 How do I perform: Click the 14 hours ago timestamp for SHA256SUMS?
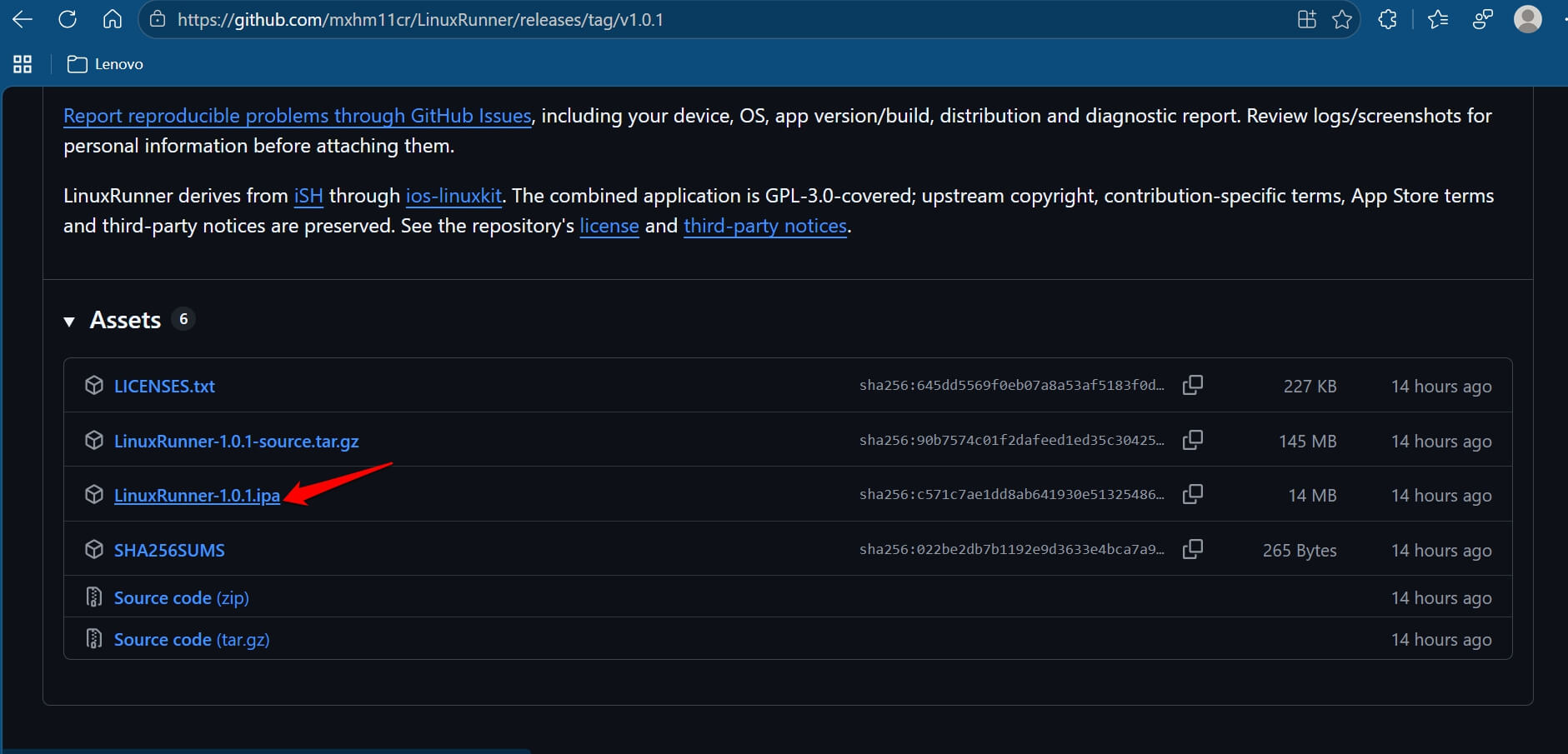coord(1441,551)
